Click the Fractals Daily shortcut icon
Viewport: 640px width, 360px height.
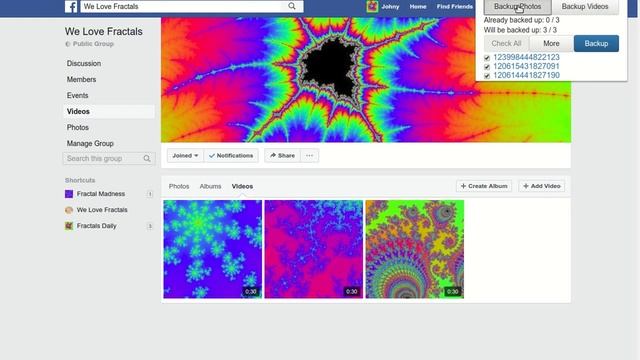(69, 226)
